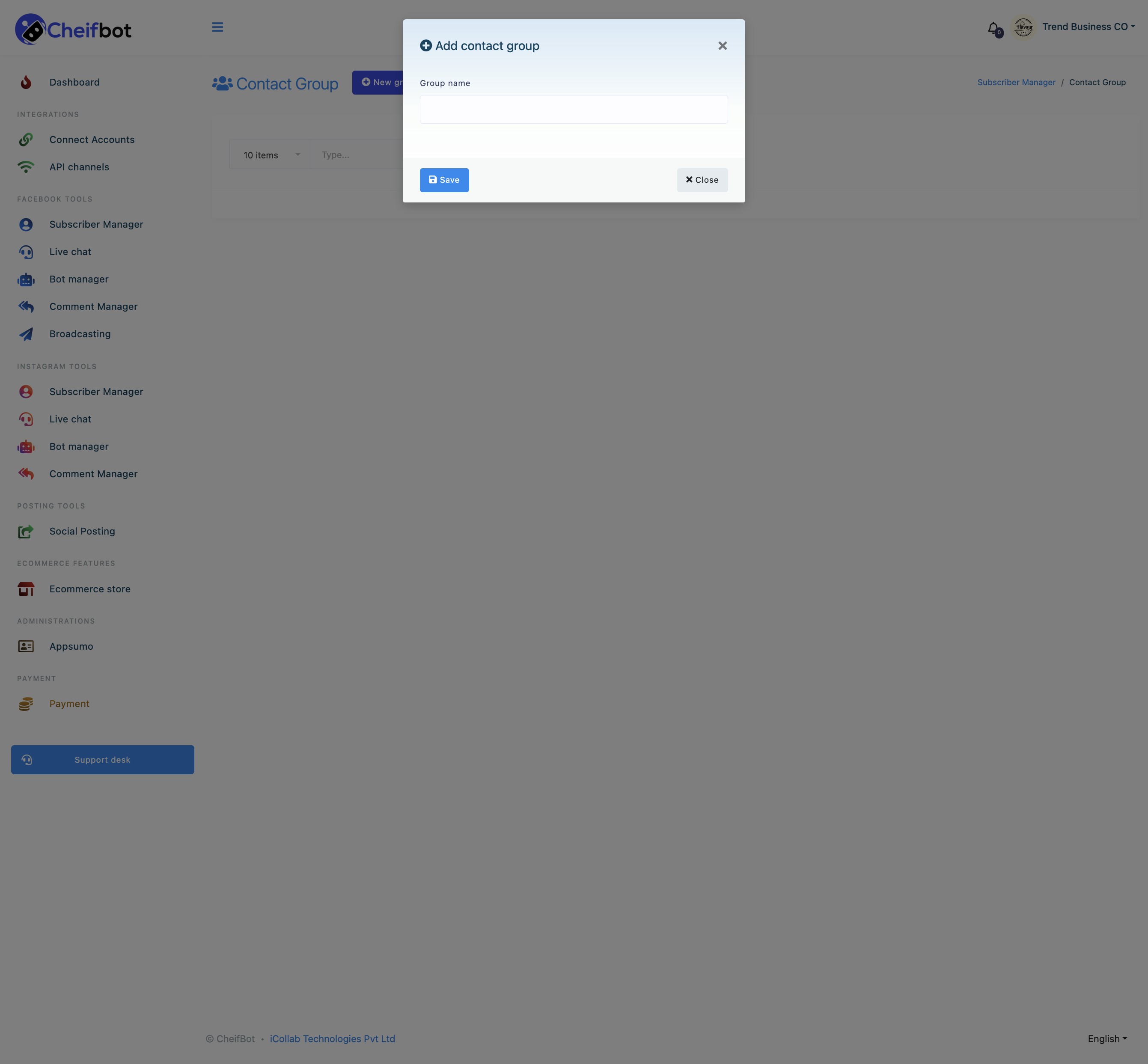This screenshot has width=1148, height=1064.
Task: Click Contact Group breadcrumb link
Action: pyautogui.click(x=1097, y=82)
